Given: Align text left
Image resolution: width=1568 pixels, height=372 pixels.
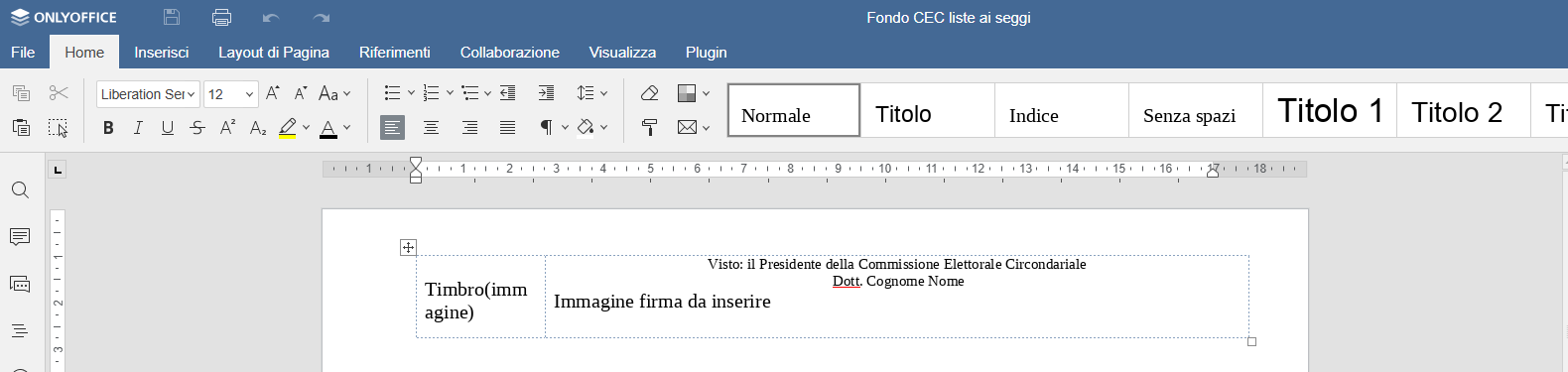Looking at the screenshot, I should pos(393,127).
